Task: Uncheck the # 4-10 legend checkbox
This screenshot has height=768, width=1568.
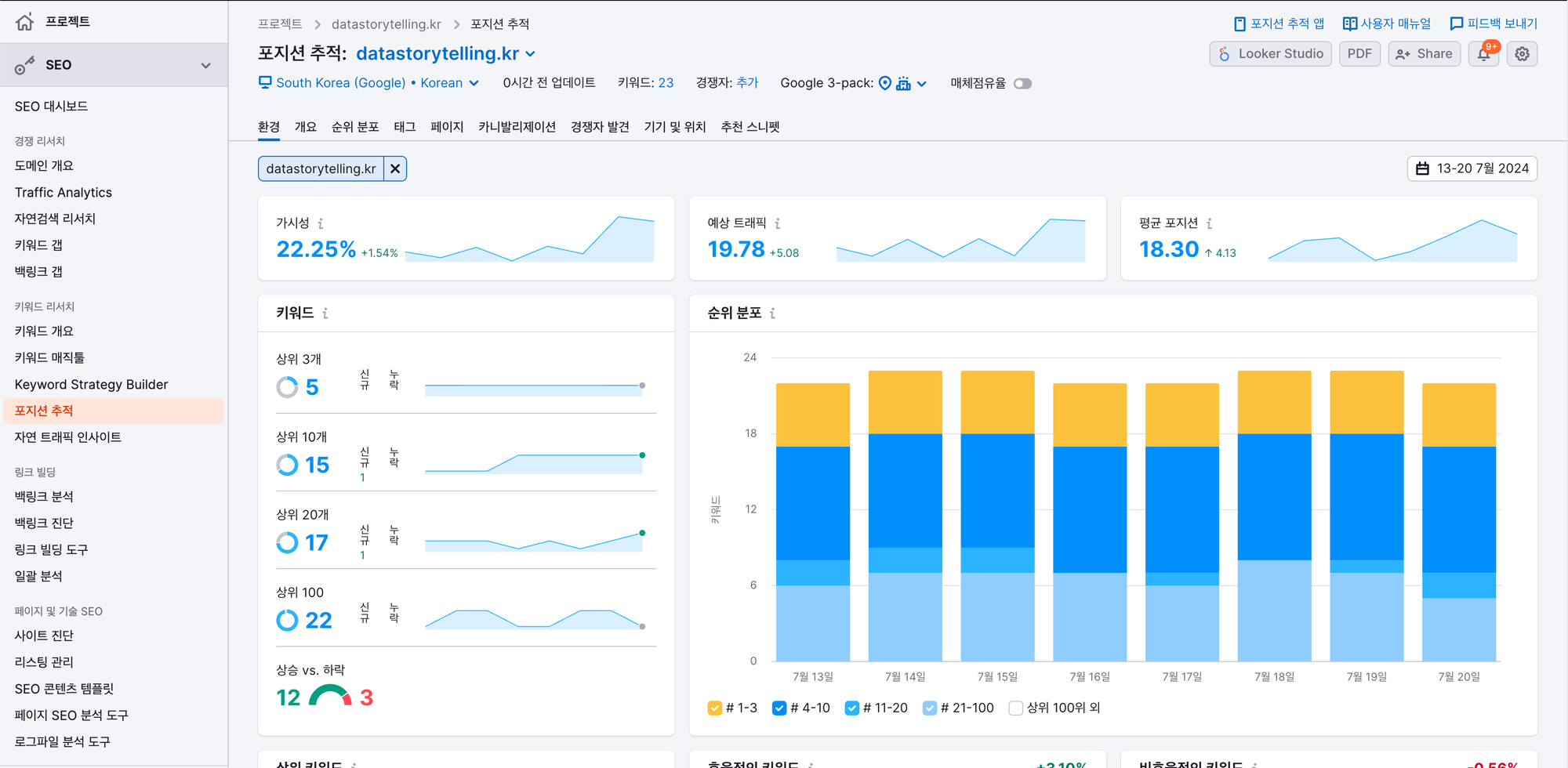Action: click(779, 708)
